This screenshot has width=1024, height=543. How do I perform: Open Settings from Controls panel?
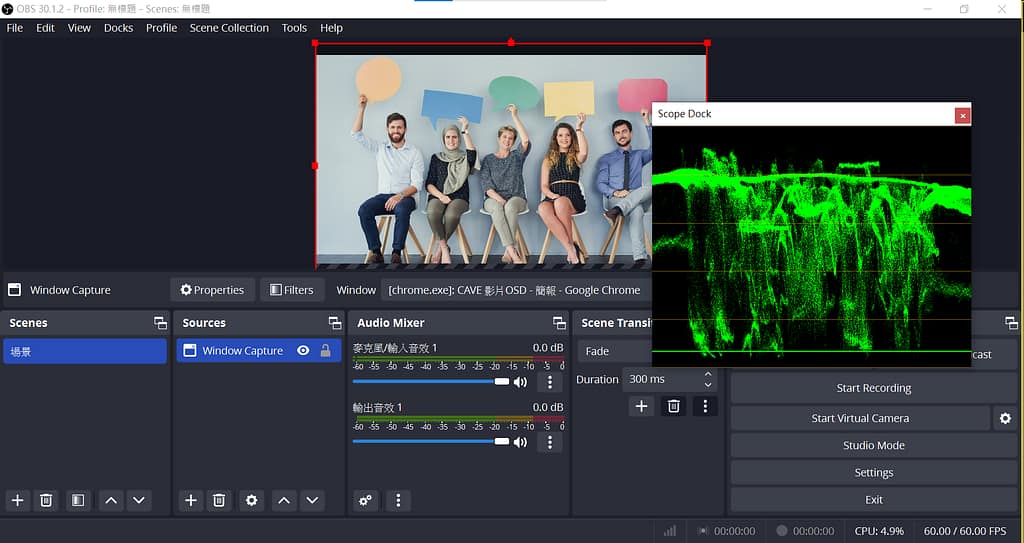[874, 472]
